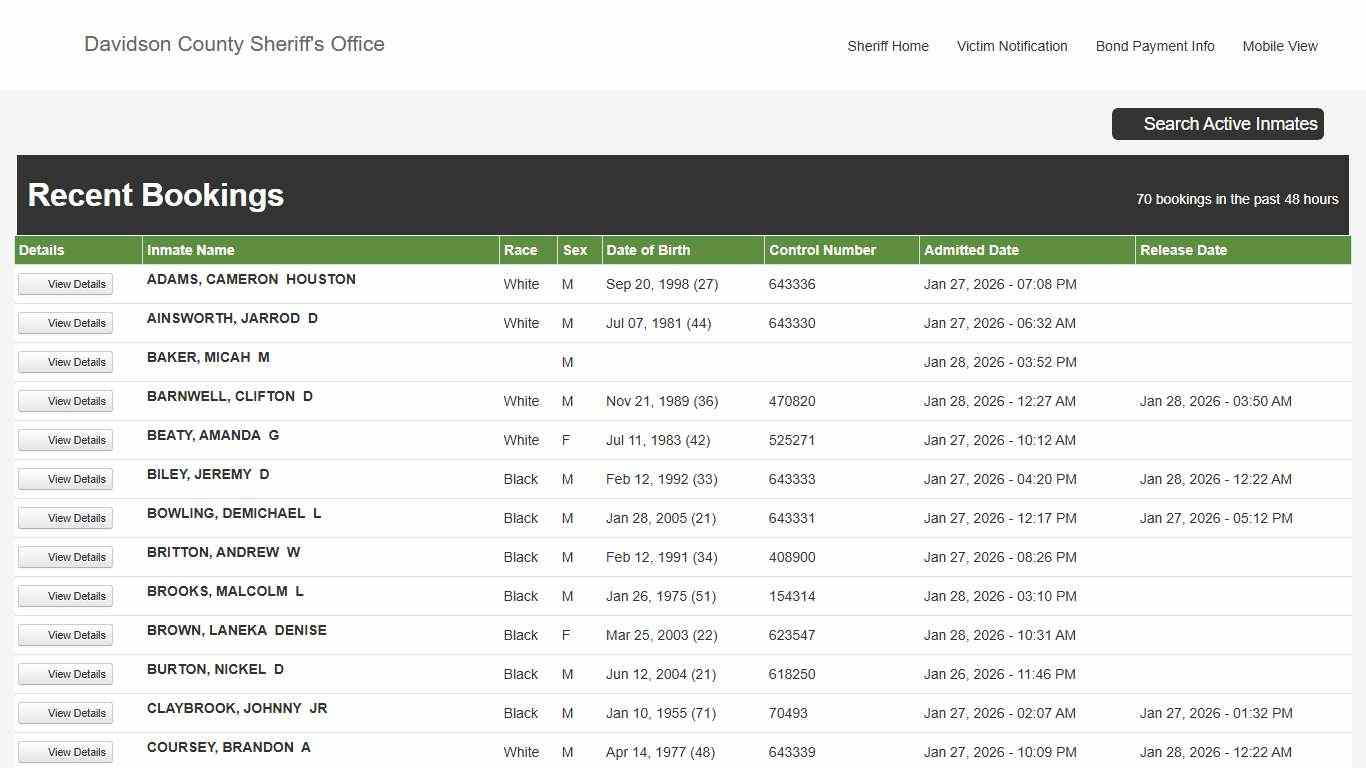Go to Victim Notification page
1366x768 pixels.
point(1012,46)
